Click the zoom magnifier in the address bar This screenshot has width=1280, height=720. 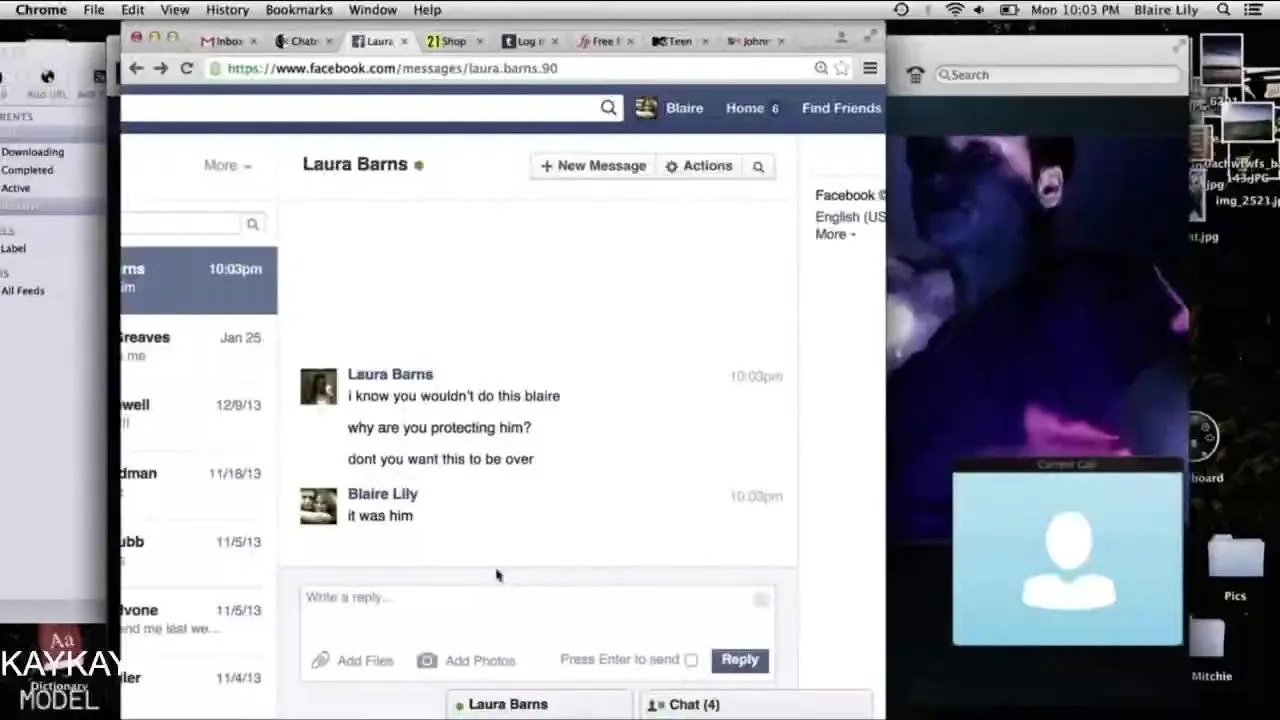821,68
